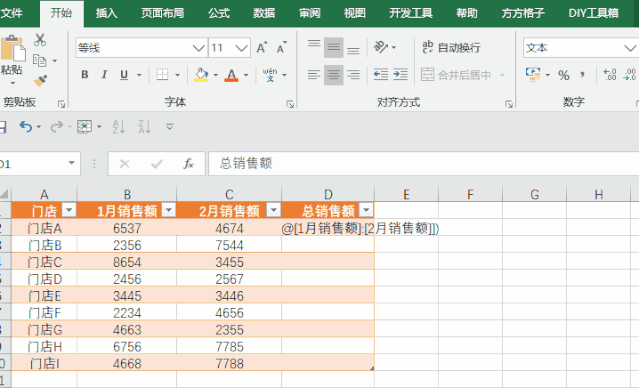Select cell containing 门店C

click(44, 262)
